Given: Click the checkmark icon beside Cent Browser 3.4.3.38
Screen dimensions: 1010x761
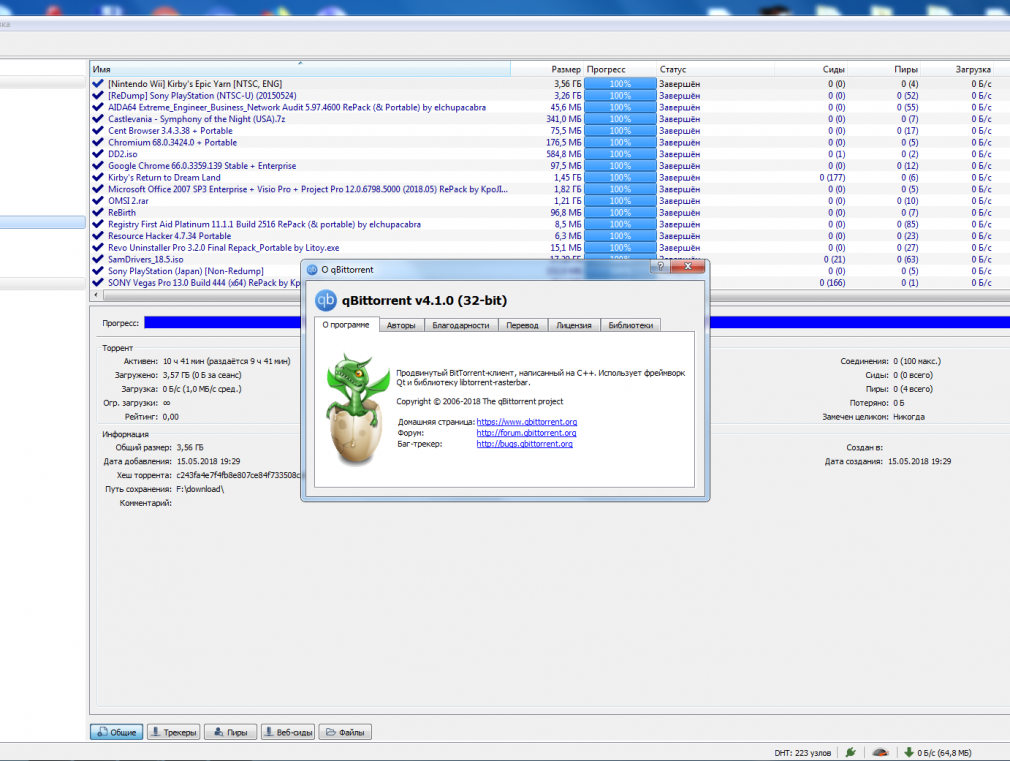Looking at the screenshot, I should click(98, 131).
